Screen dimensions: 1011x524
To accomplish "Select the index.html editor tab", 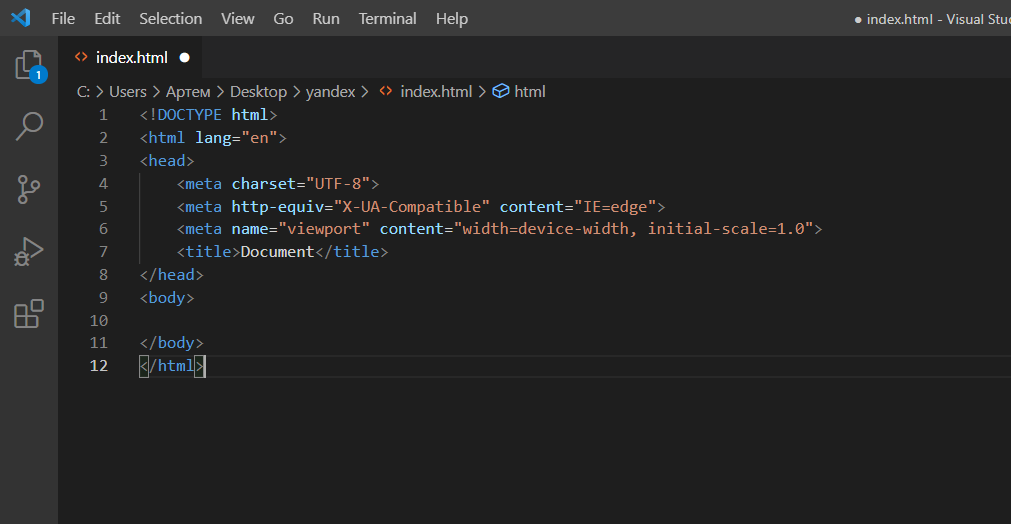I will tap(131, 57).
